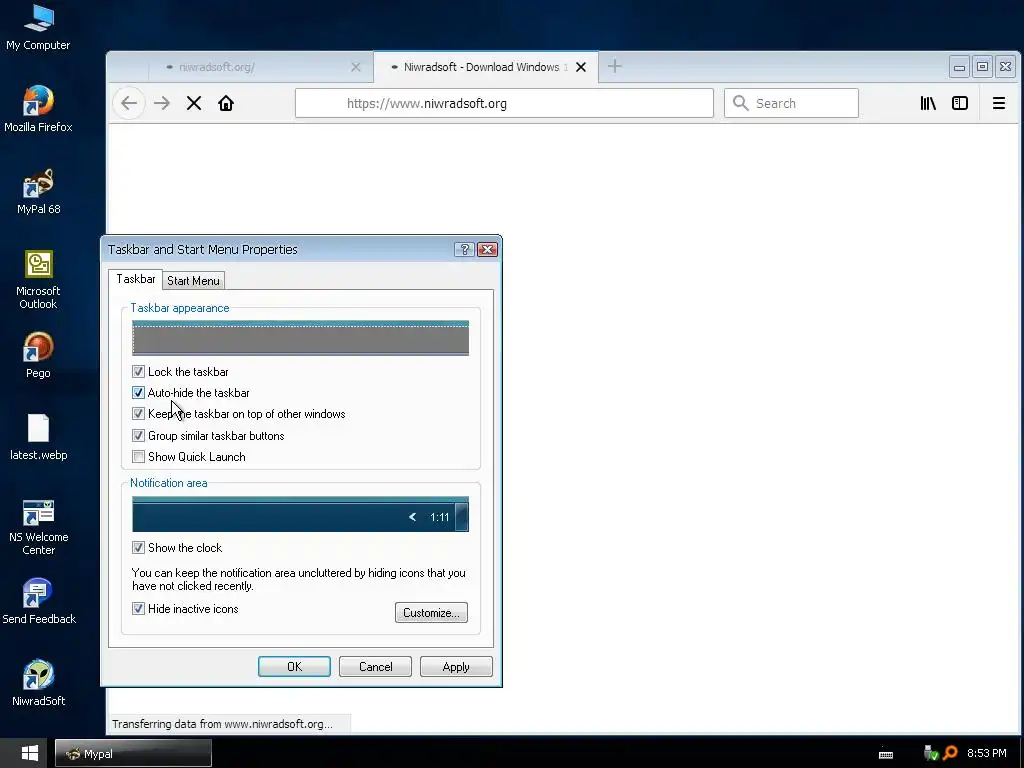Switch to the niwradsoft.org/ browser tab

coord(259,67)
